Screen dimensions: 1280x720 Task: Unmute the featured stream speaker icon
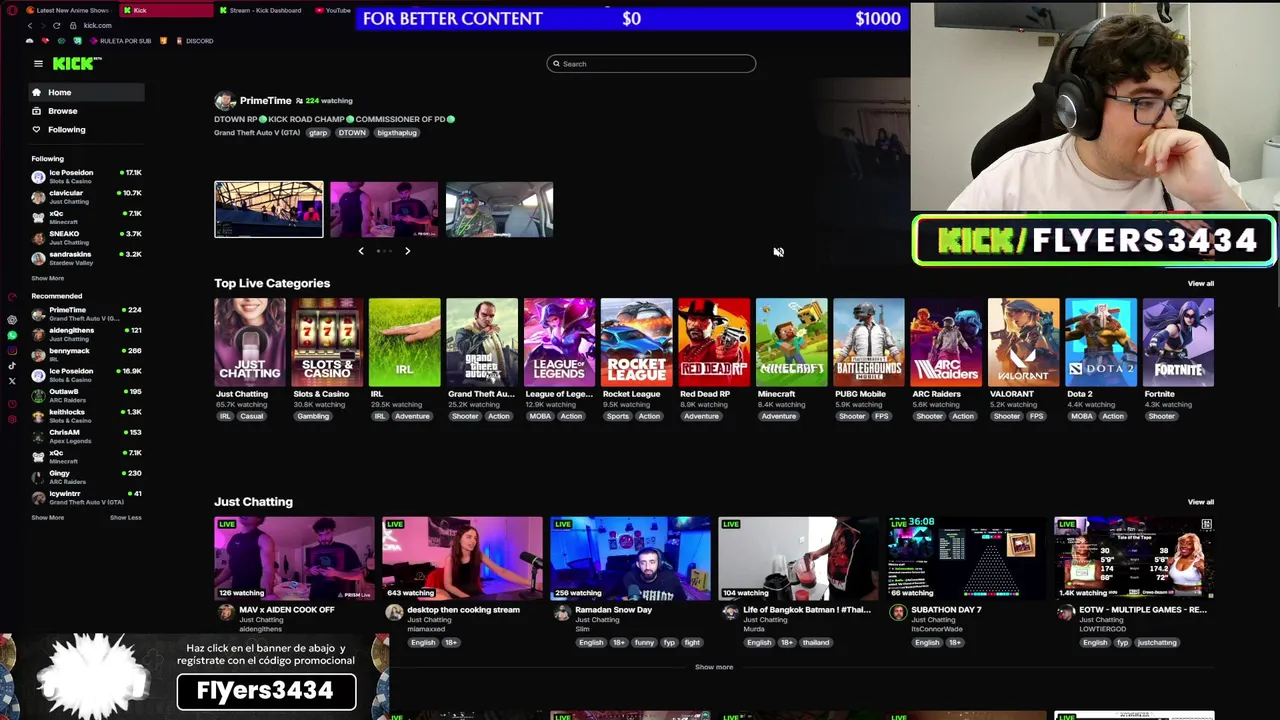[x=778, y=252]
